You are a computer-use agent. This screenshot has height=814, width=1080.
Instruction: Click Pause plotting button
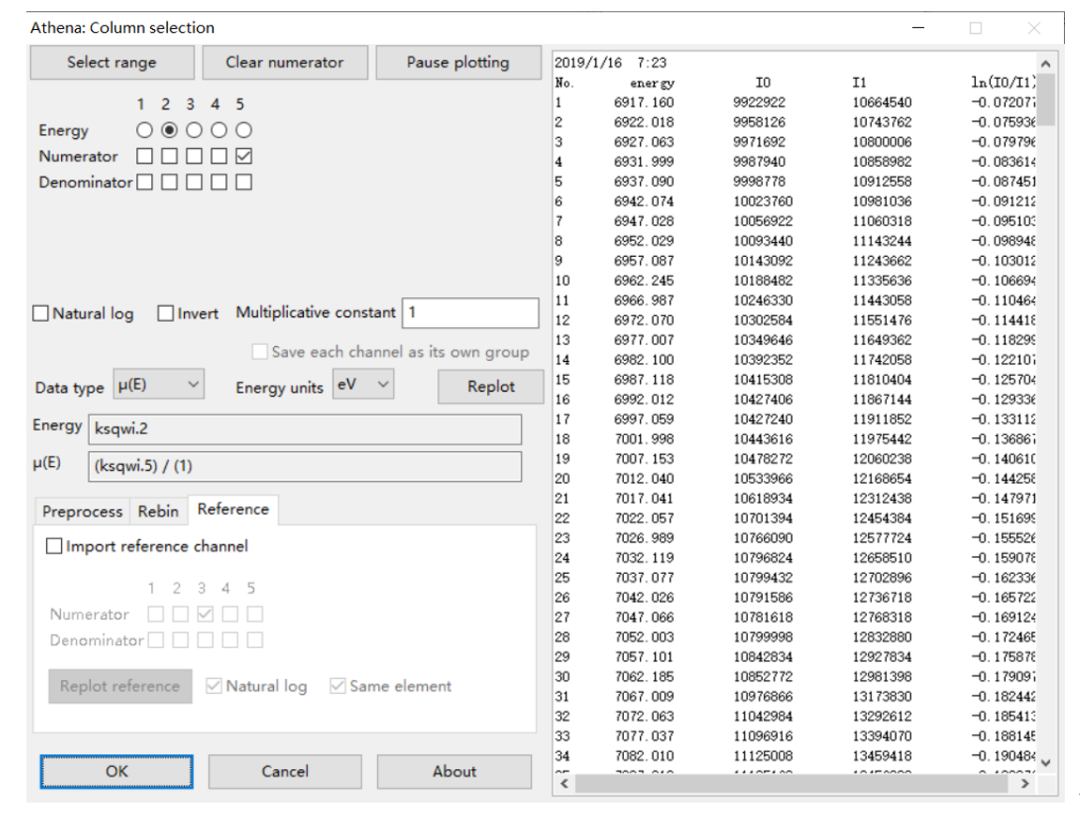[457, 62]
